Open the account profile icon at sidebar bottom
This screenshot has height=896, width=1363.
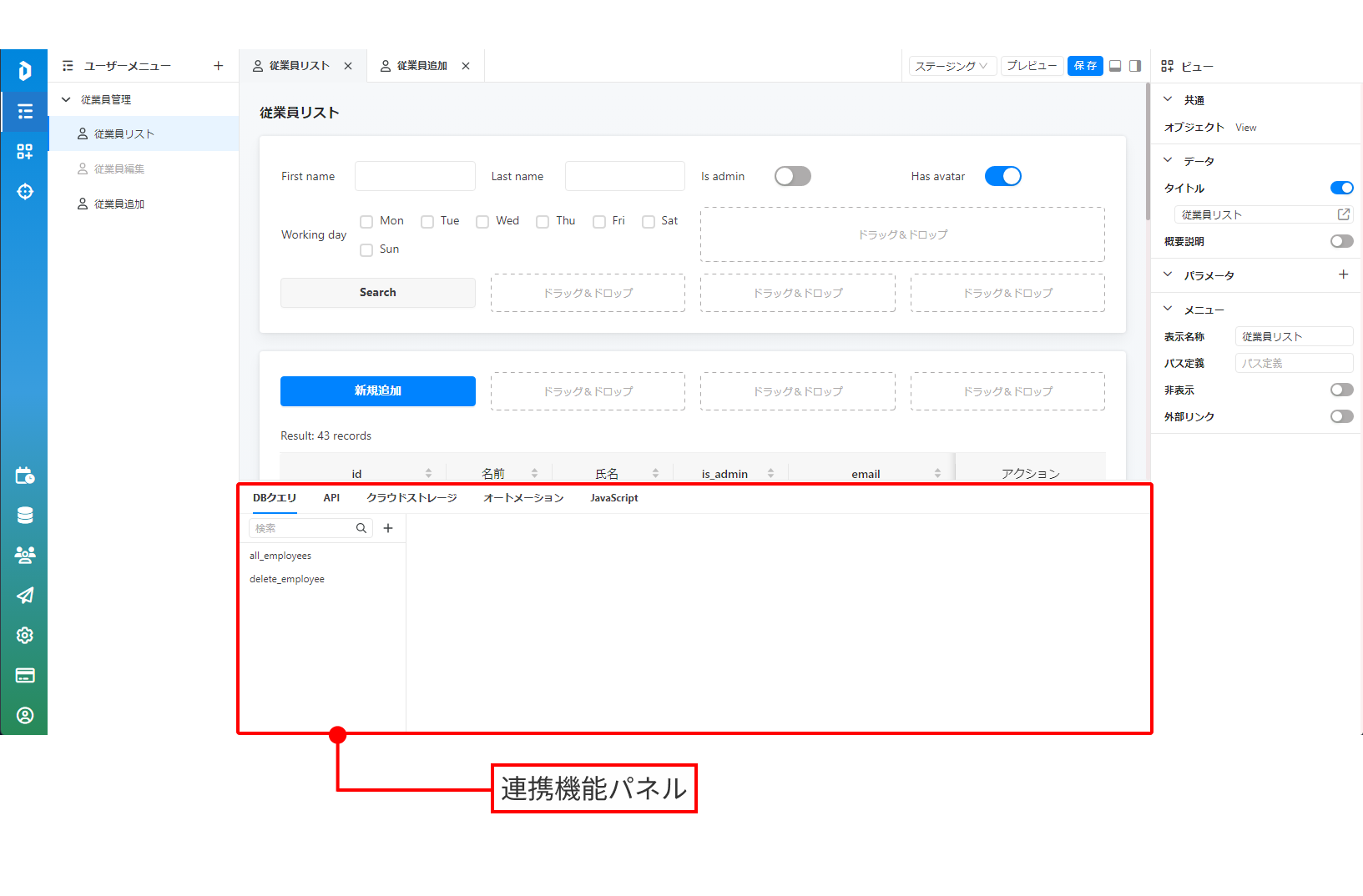[x=25, y=716]
